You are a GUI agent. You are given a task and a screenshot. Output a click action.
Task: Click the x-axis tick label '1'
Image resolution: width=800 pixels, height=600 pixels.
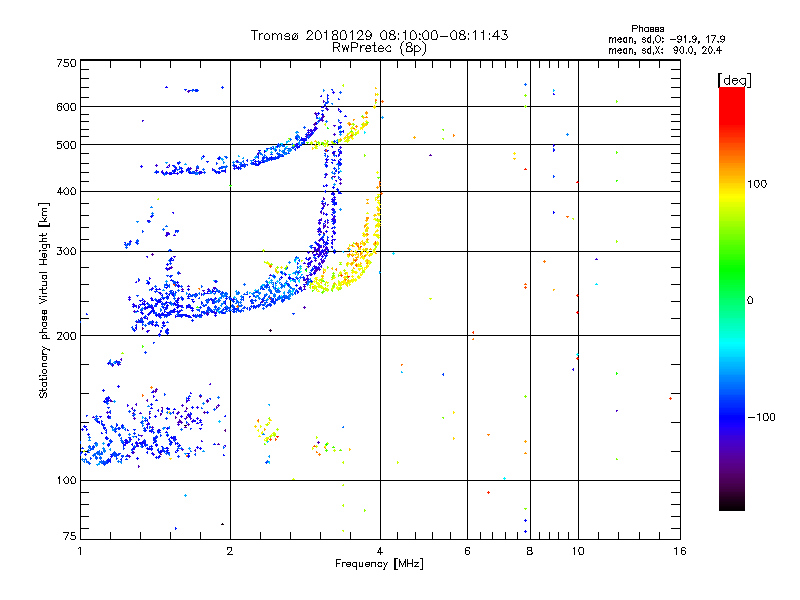tap(80, 551)
